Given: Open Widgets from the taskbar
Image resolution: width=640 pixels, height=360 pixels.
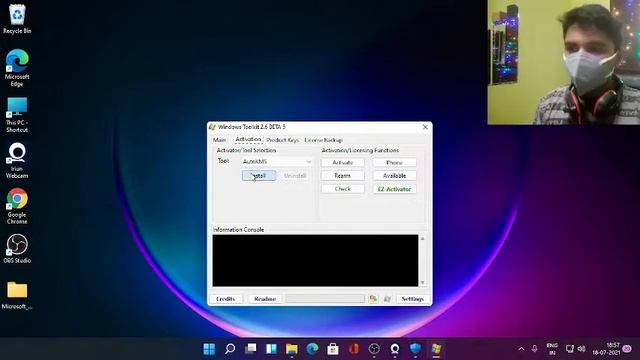Looking at the screenshot, I should point(271,349).
